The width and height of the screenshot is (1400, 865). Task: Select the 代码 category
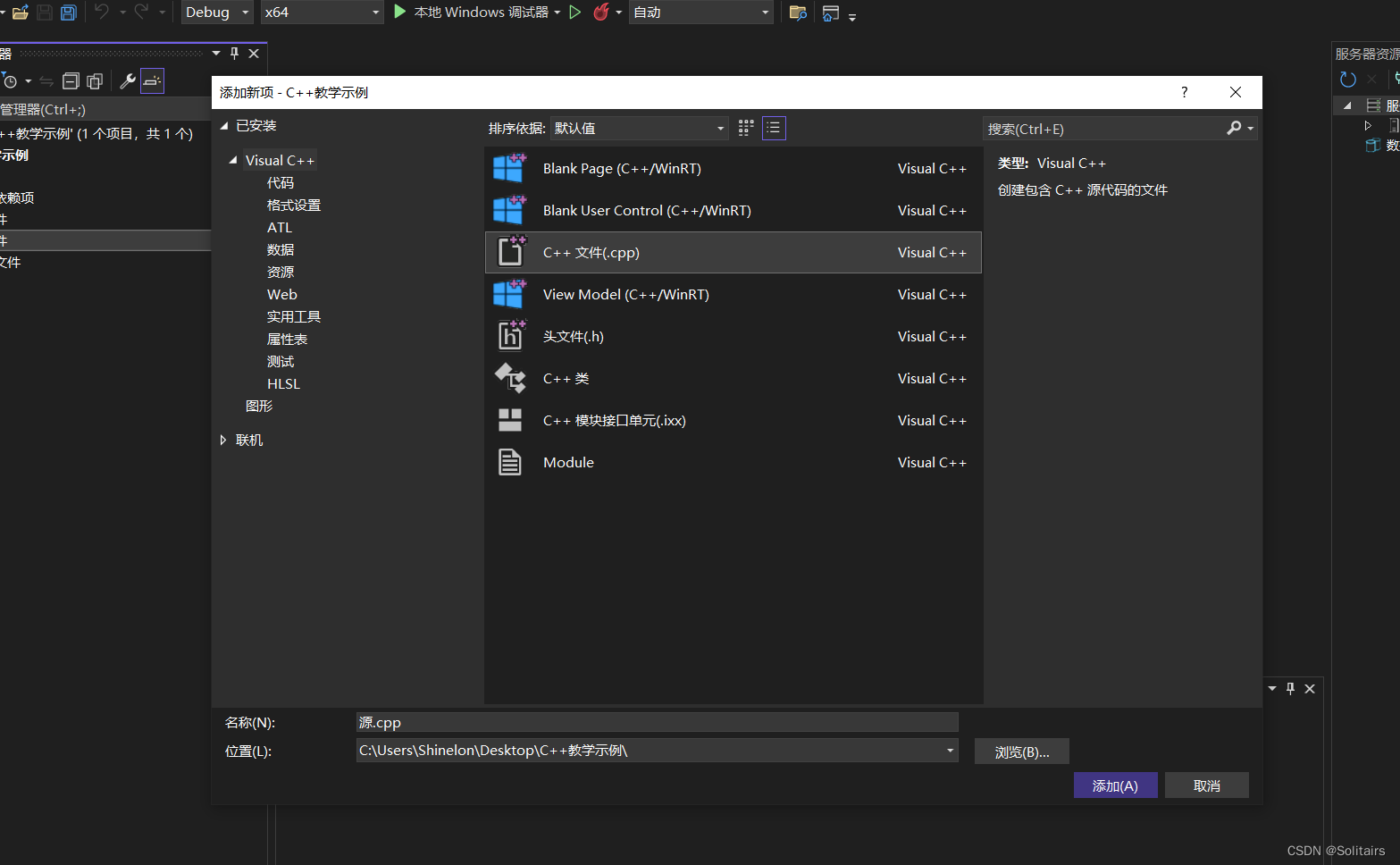[x=281, y=183]
